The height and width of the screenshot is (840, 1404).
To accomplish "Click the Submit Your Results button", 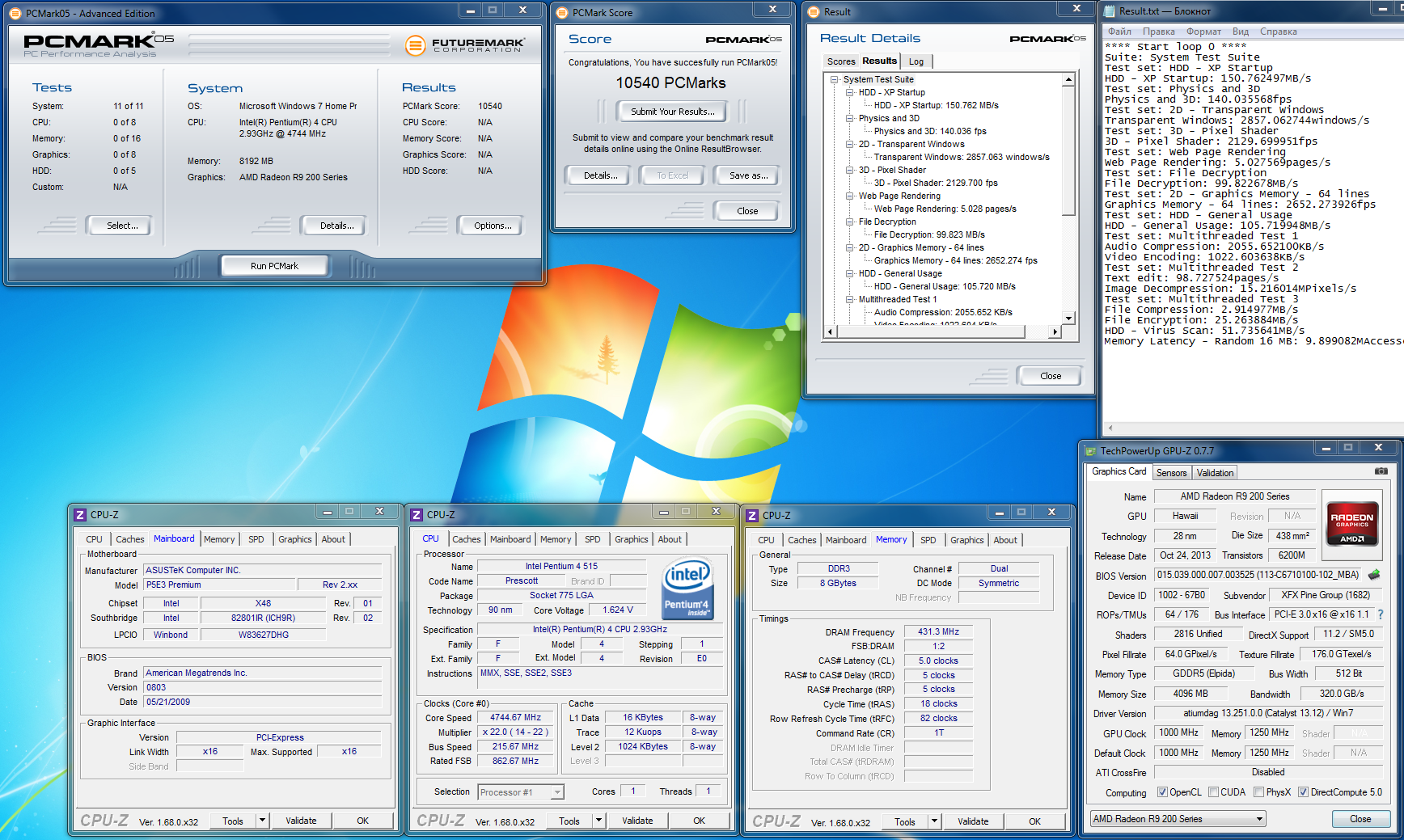I will point(673,112).
